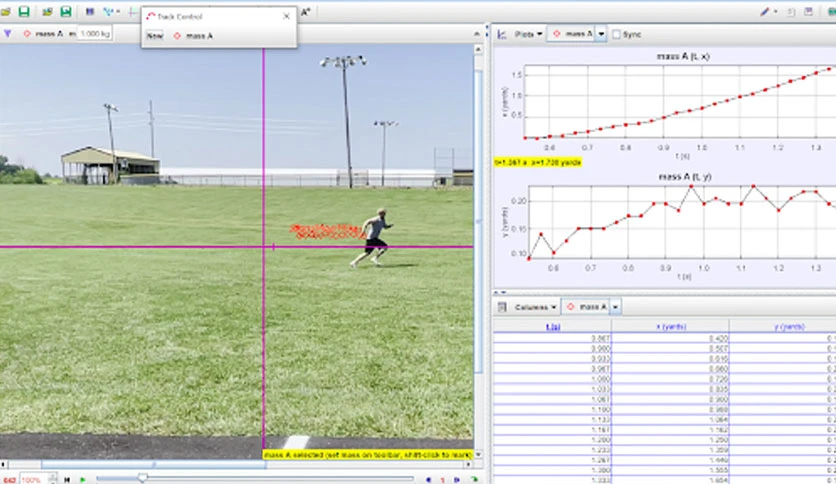Click table cell with time 1.000
Viewport: 836px width, 484px height.
coord(552,379)
